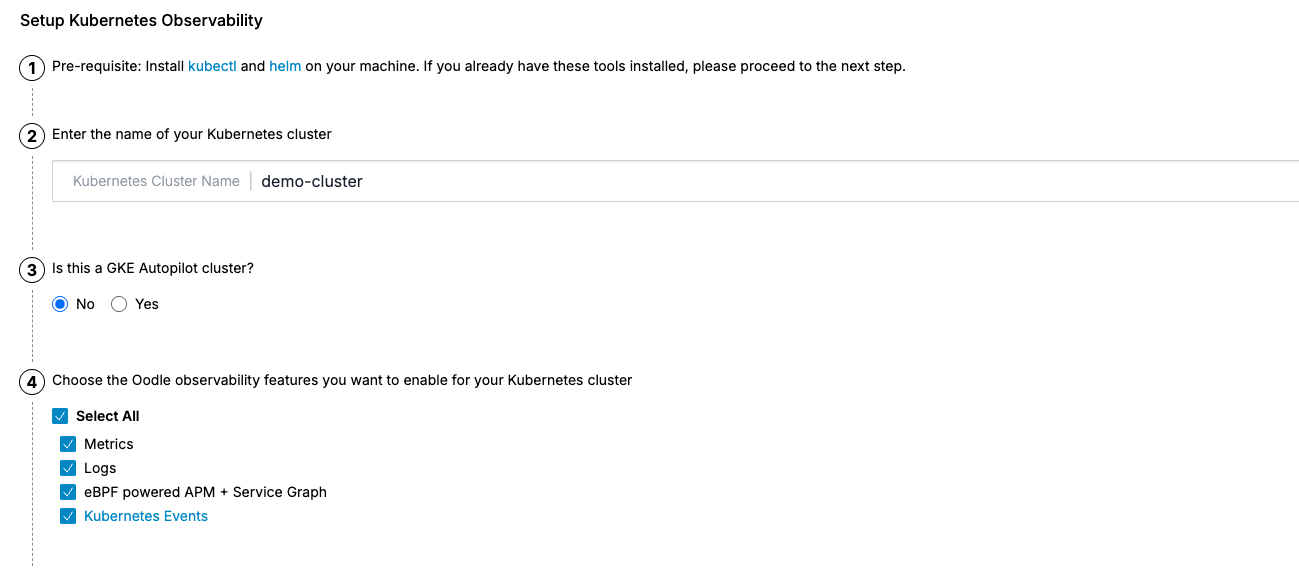Screen dimensions: 1299x570
Task: Select Yes for GKE Autopilot cluster
Action: [119, 304]
